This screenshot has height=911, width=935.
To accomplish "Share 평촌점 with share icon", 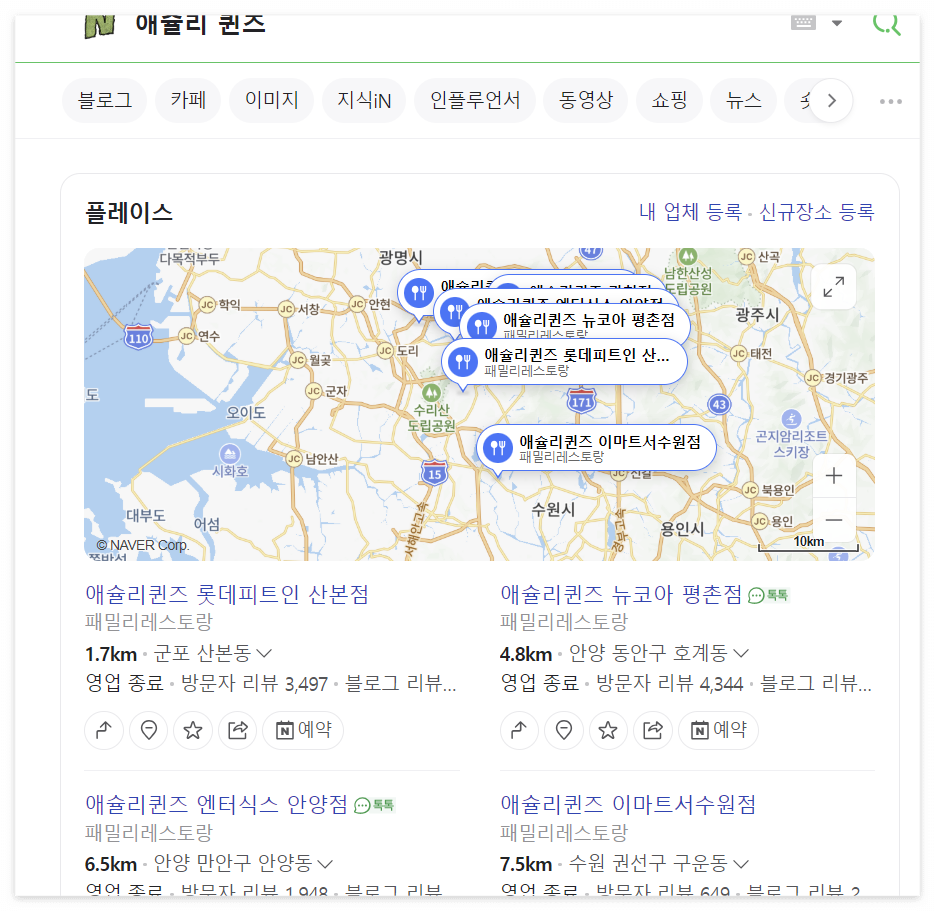I will tap(652, 730).
